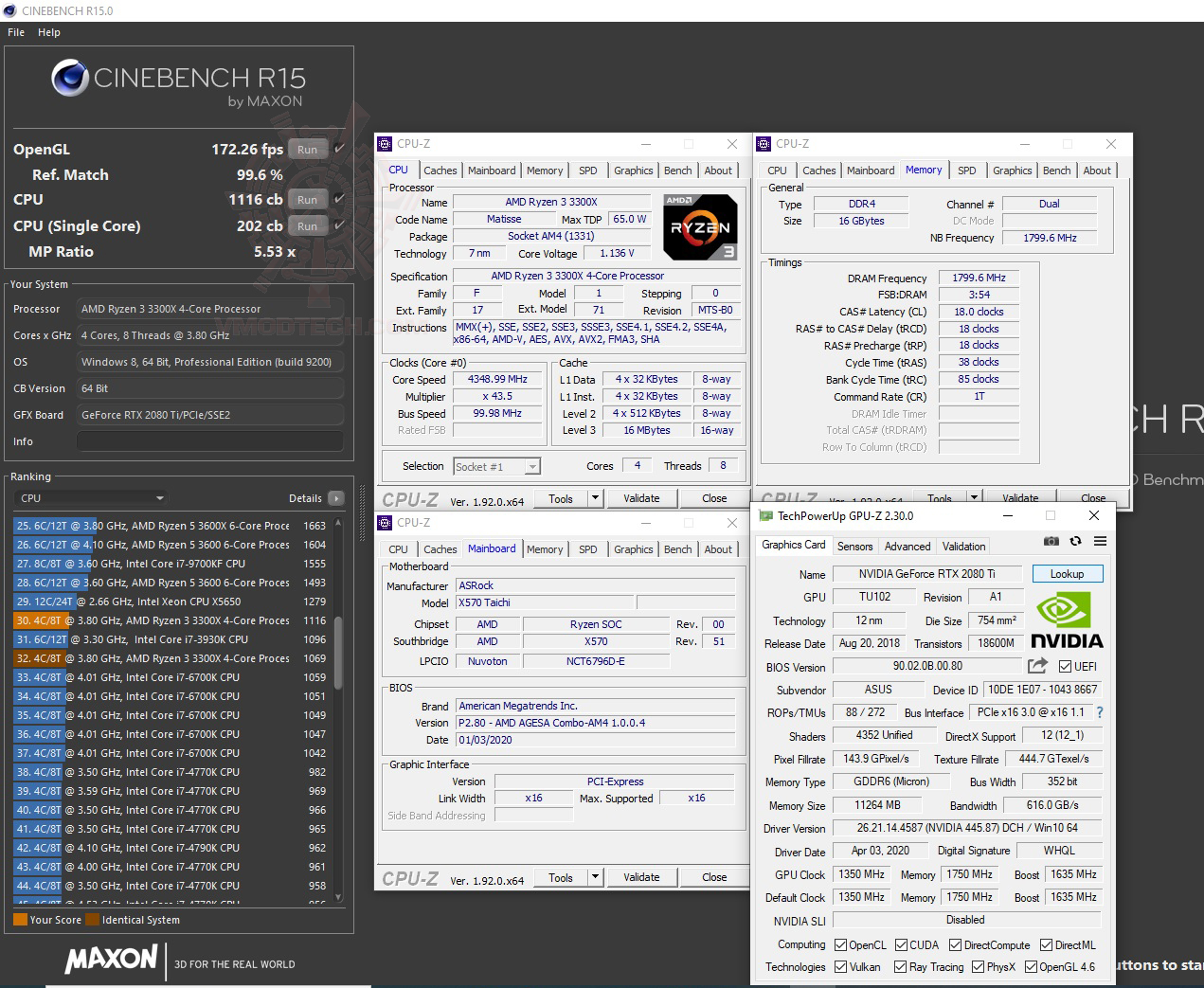Toggle the Ray Tracing checkbox
The height and width of the screenshot is (988, 1204).
click(x=900, y=967)
